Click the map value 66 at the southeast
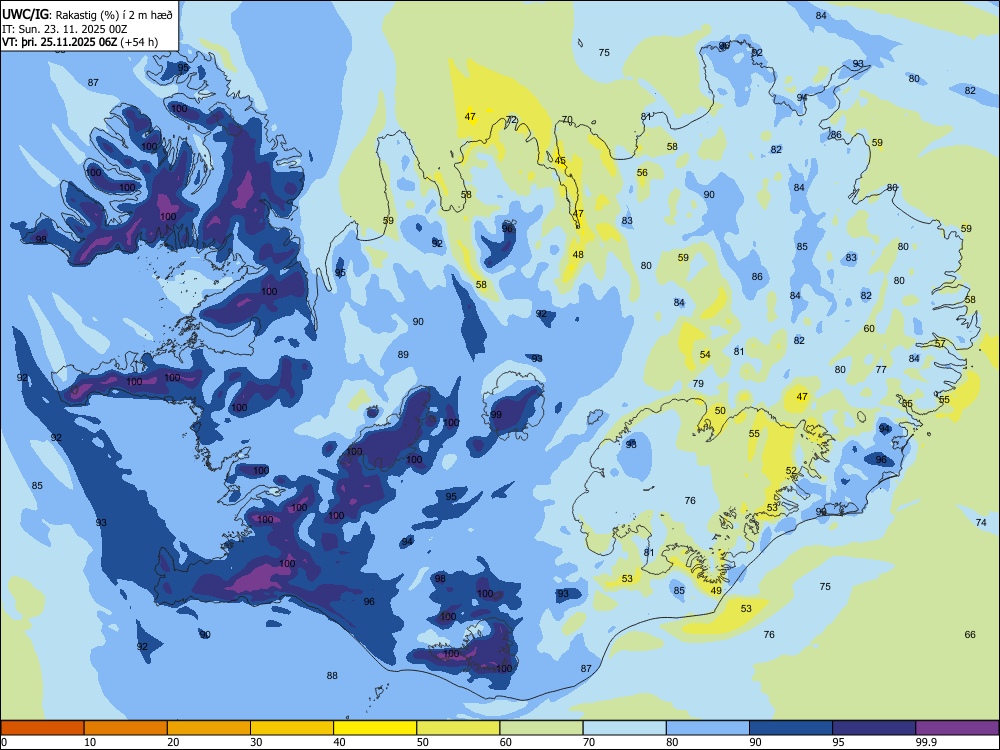 point(970,635)
